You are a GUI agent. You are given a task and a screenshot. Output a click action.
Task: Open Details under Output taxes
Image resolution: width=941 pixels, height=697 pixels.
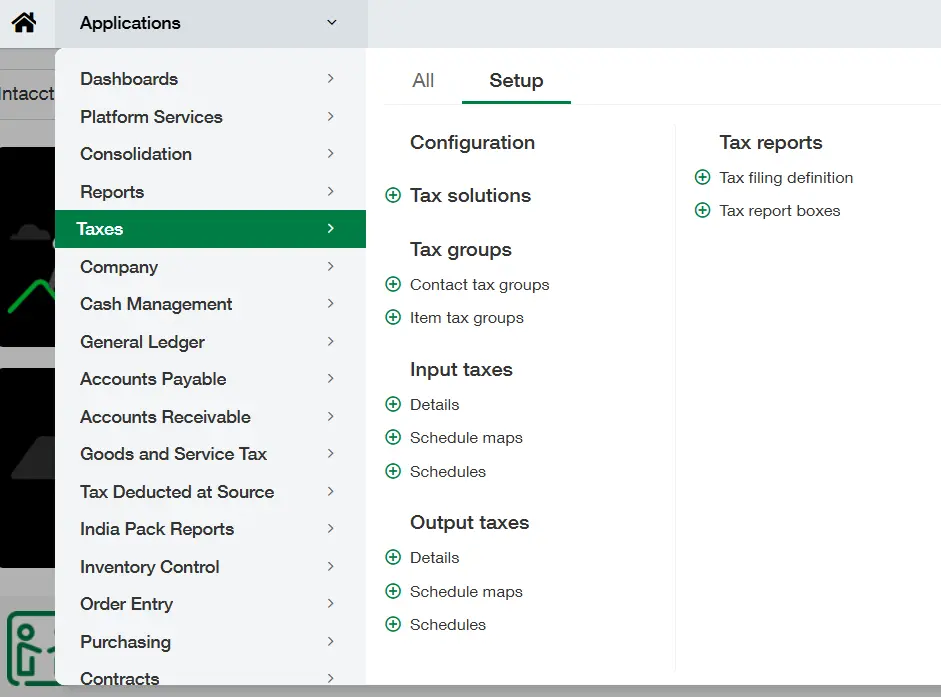click(434, 558)
